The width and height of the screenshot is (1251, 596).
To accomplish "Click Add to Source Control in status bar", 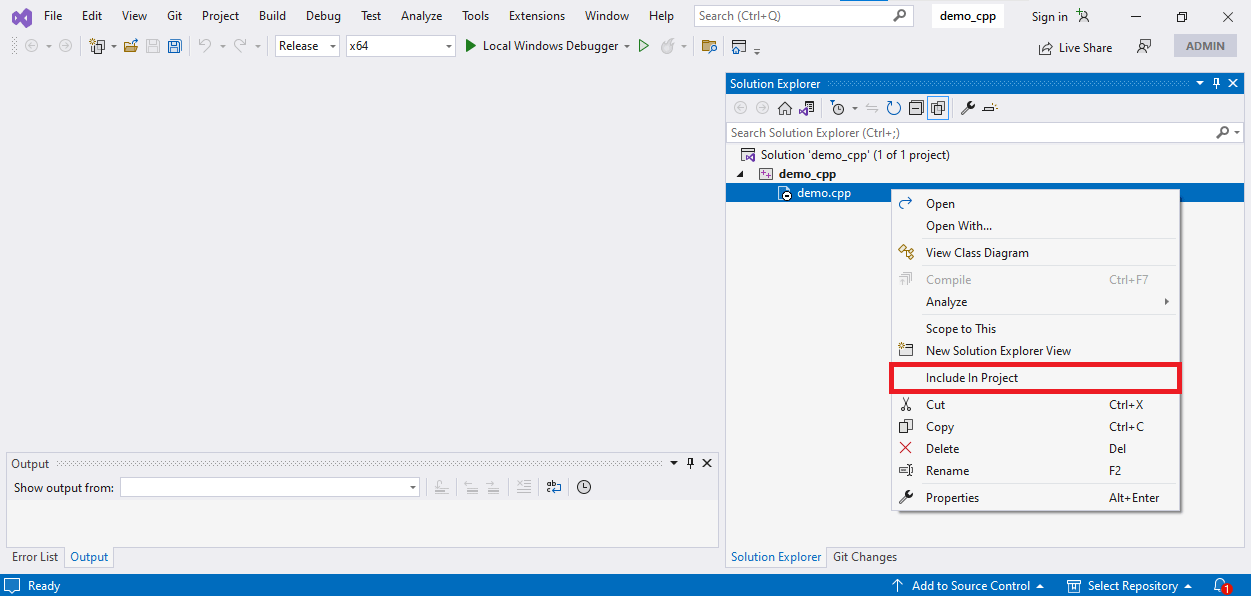I will 968,586.
